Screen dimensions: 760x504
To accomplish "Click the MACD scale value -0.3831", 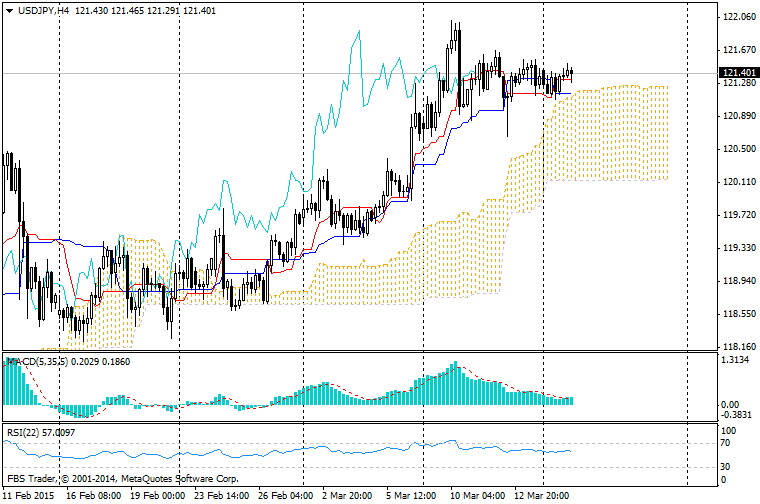I will point(736,415).
